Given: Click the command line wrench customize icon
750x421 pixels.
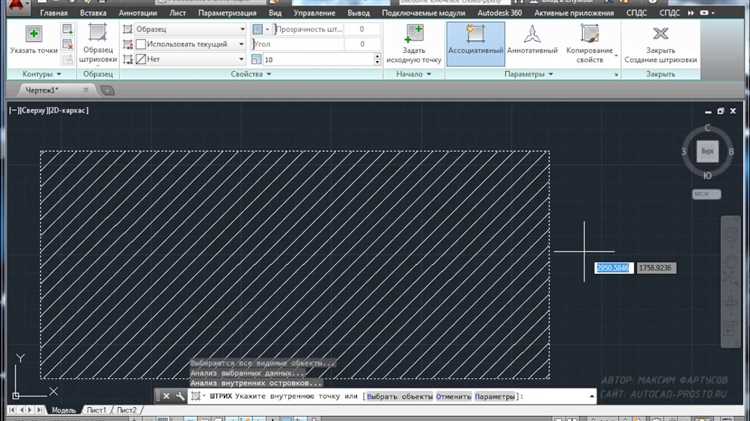Looking at the screenshot, I should pyautogui.click(x=180, y=396).
